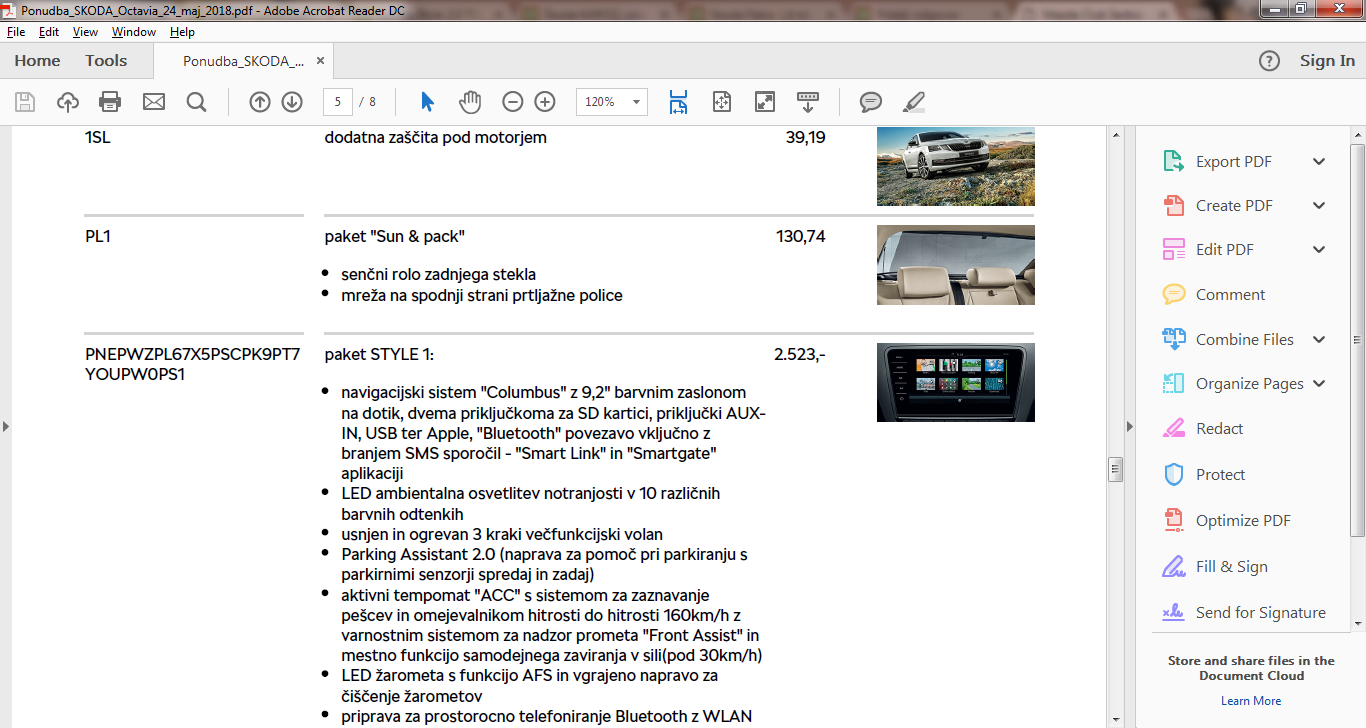Save the file with the floppy disk icon

(x=25, y=102)
